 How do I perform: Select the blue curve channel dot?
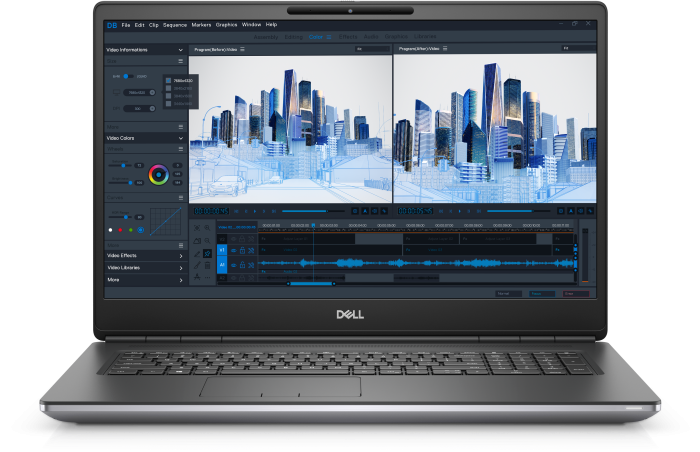[x=141, y=230]
